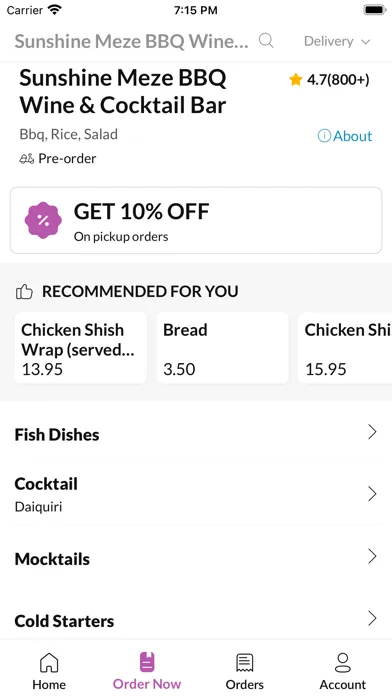Select the Chicken Shish Wrap card
The image size is (392, 696).
tap(81, 348)
